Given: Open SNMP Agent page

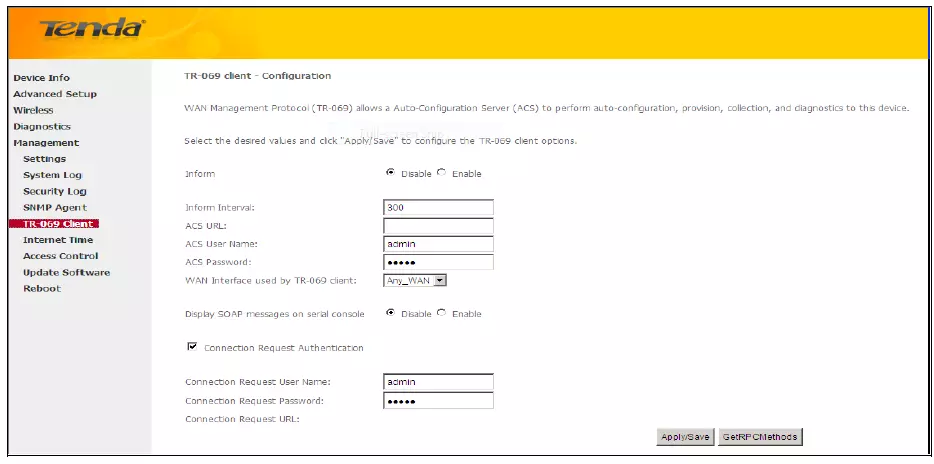Looking at the screenshot, I should point(55,207).
